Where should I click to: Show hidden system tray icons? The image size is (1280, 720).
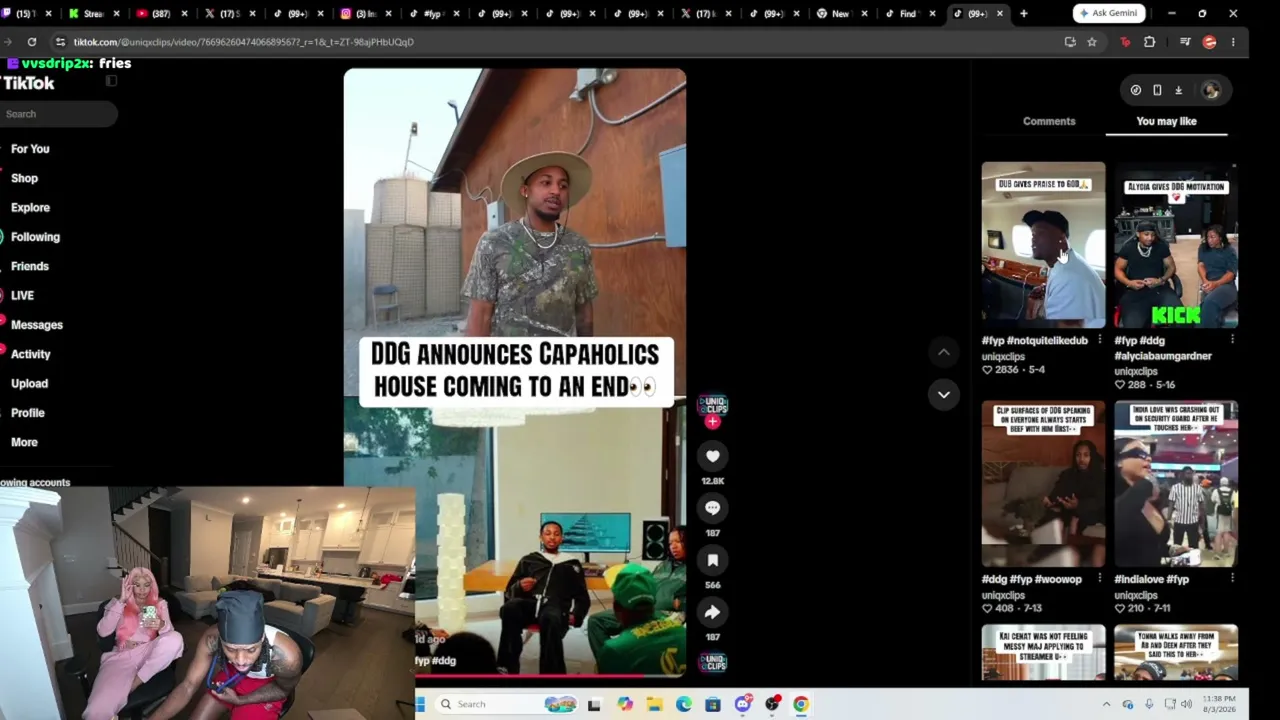click(1106, 704)
